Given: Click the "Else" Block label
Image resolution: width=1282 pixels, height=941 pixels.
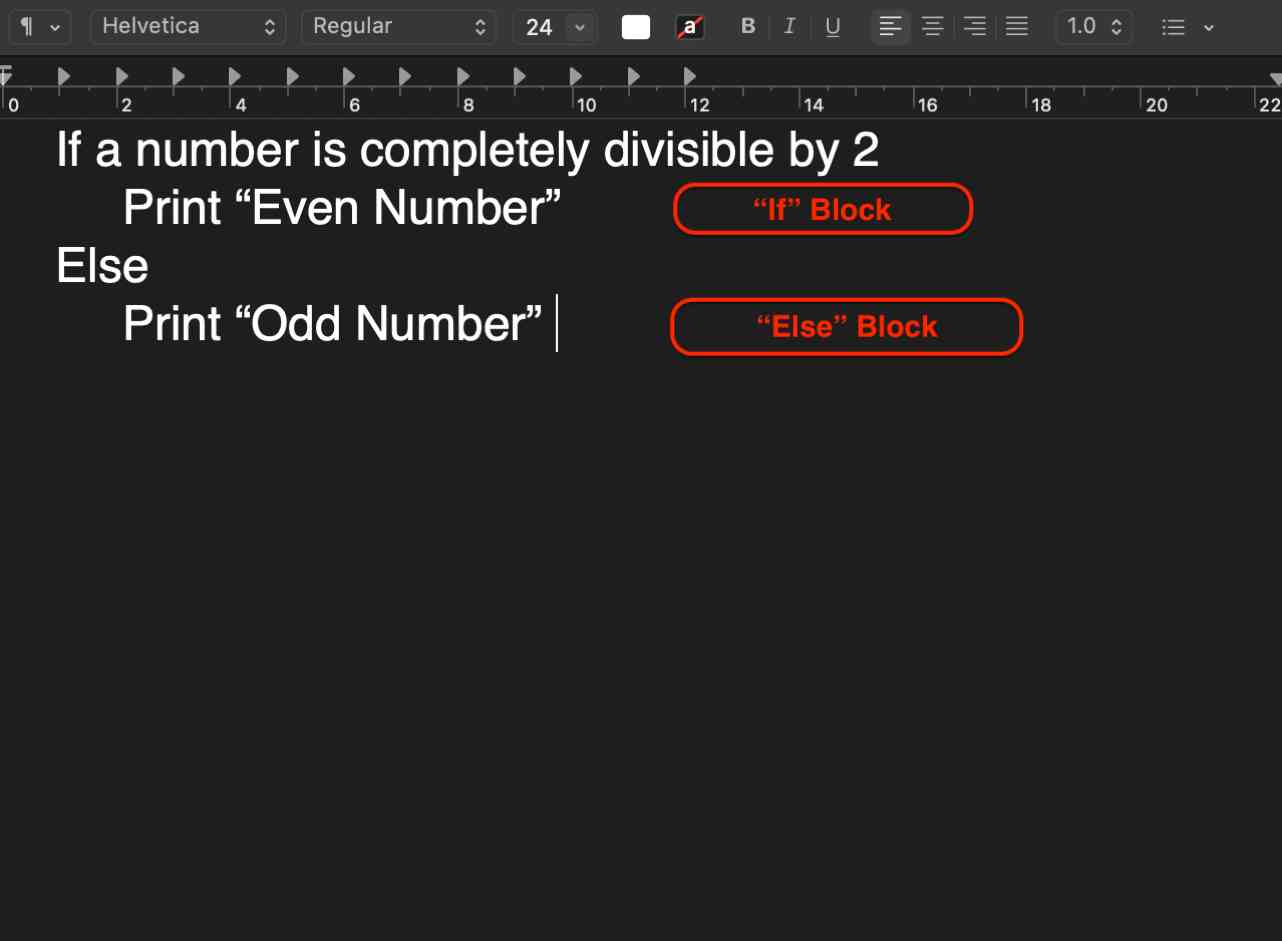Looking at the screenshot, I should [846, 327].
